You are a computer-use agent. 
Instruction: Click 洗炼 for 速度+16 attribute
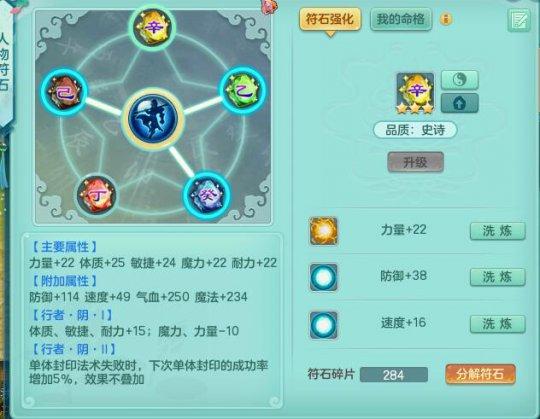click(x=498, y=324)
